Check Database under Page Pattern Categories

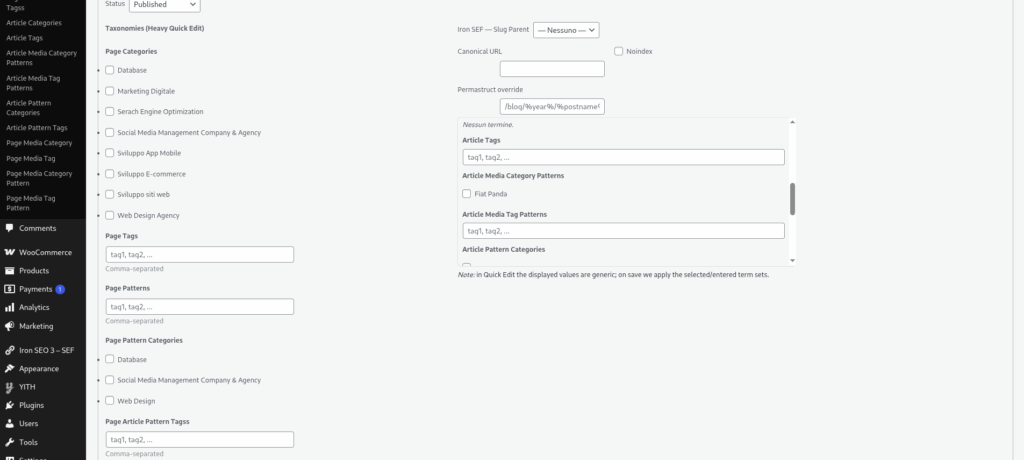coord(110,359)
